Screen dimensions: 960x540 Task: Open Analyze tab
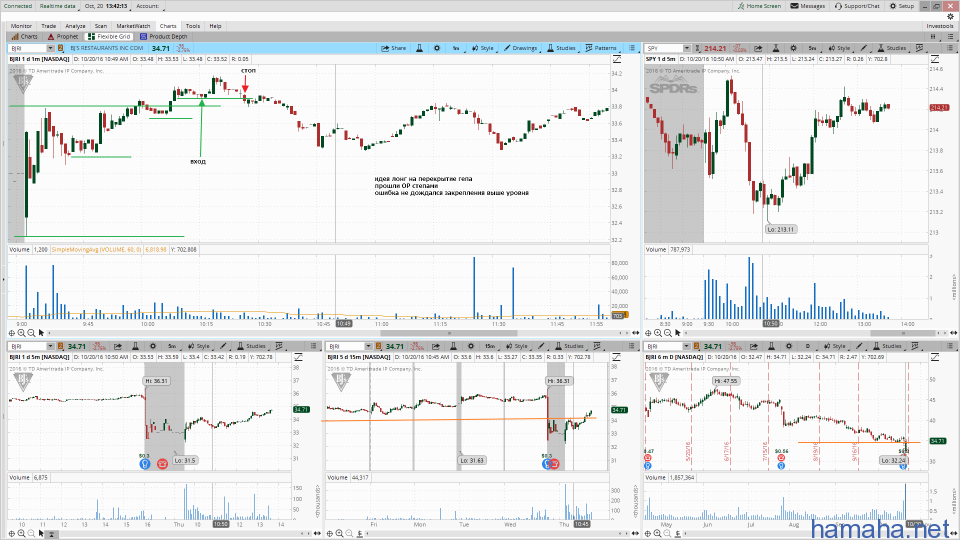pos(75,26)
